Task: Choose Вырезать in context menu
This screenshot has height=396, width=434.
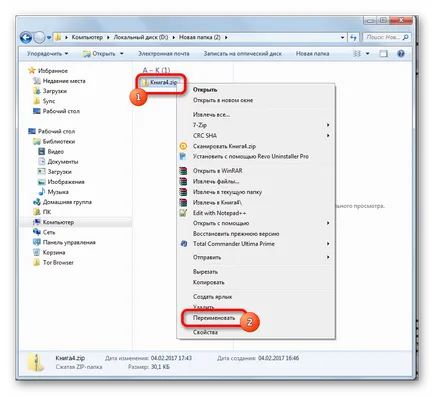Action: pos(256,272)
